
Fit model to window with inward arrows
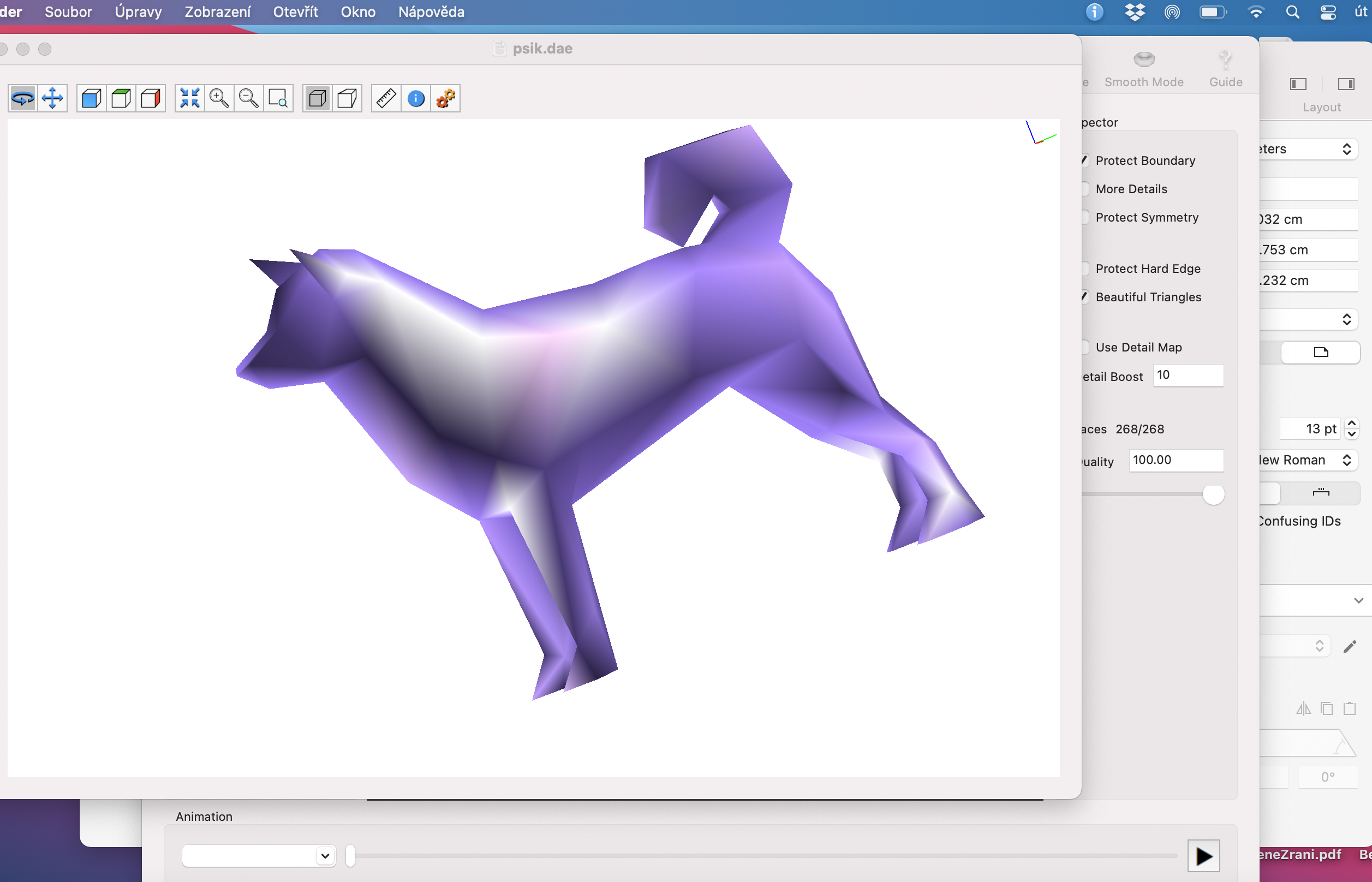tap(189, 98)
